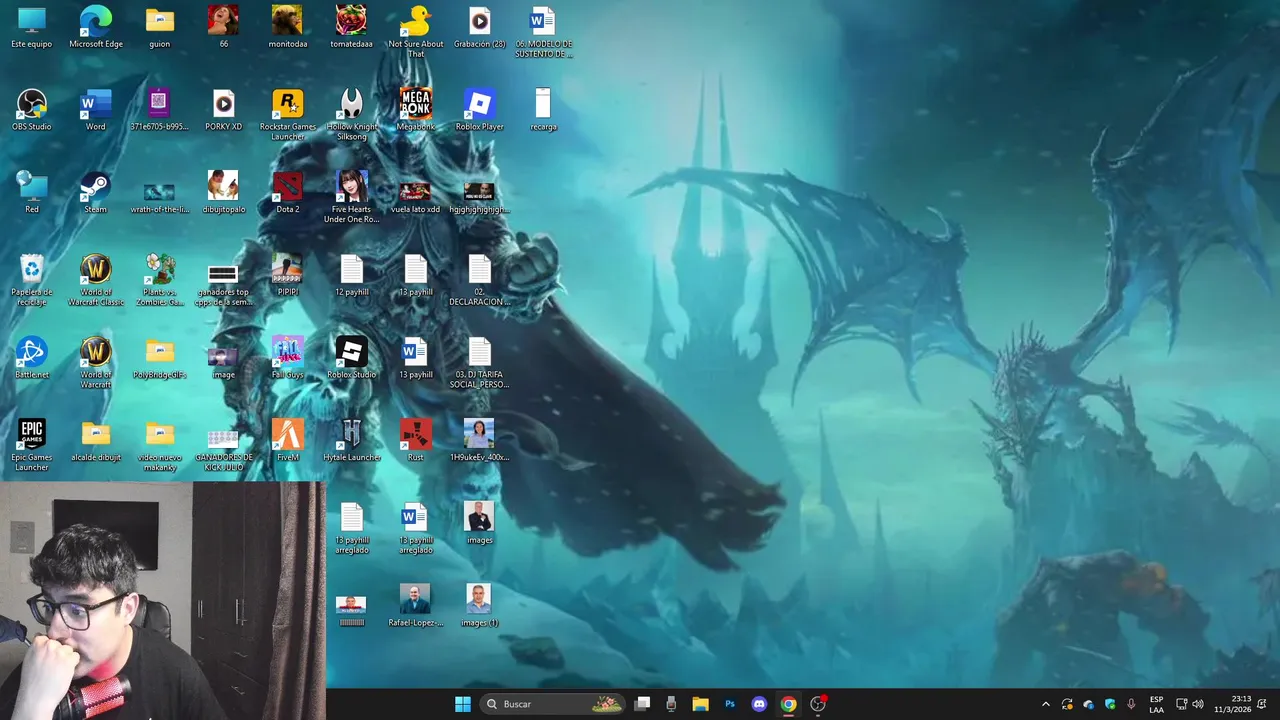Show hidden system tray icons
This screenshot has width=1280, height=720.
[x=1046, y=704]
